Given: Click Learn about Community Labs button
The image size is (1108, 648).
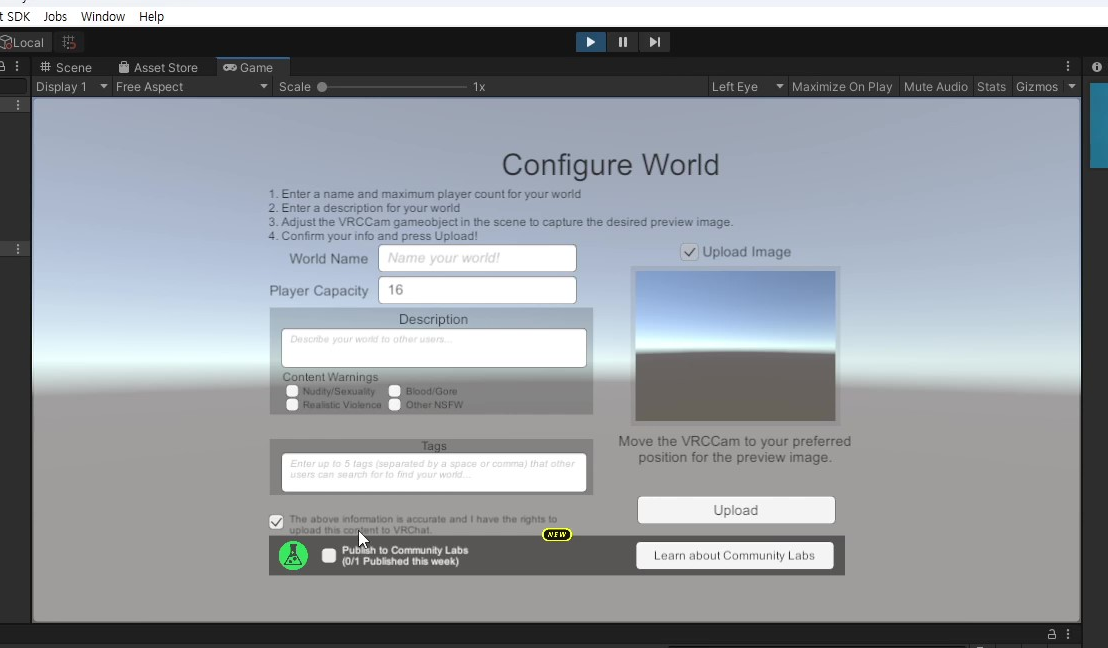Looking at the screenshot, I should coord(734,555).
